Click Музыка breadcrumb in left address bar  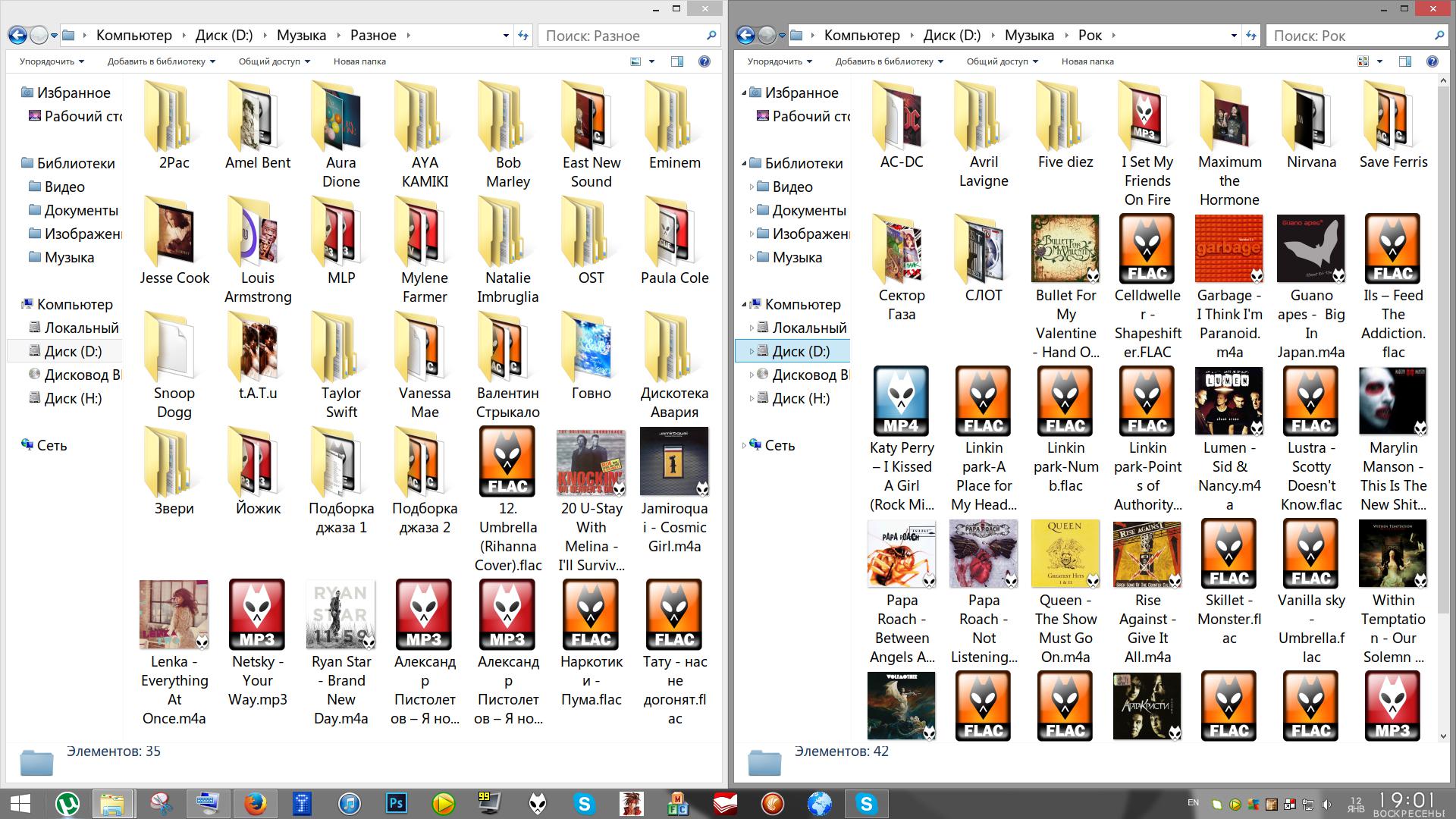coord(301,36)
